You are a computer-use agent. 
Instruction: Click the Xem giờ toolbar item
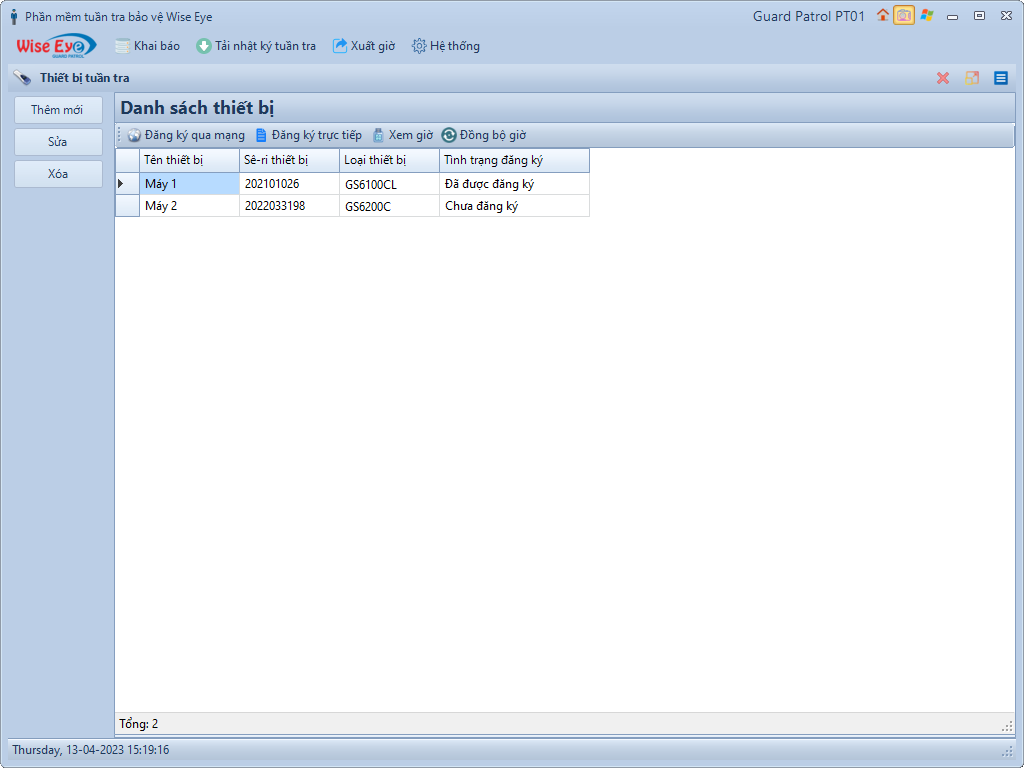pos(402,135)
